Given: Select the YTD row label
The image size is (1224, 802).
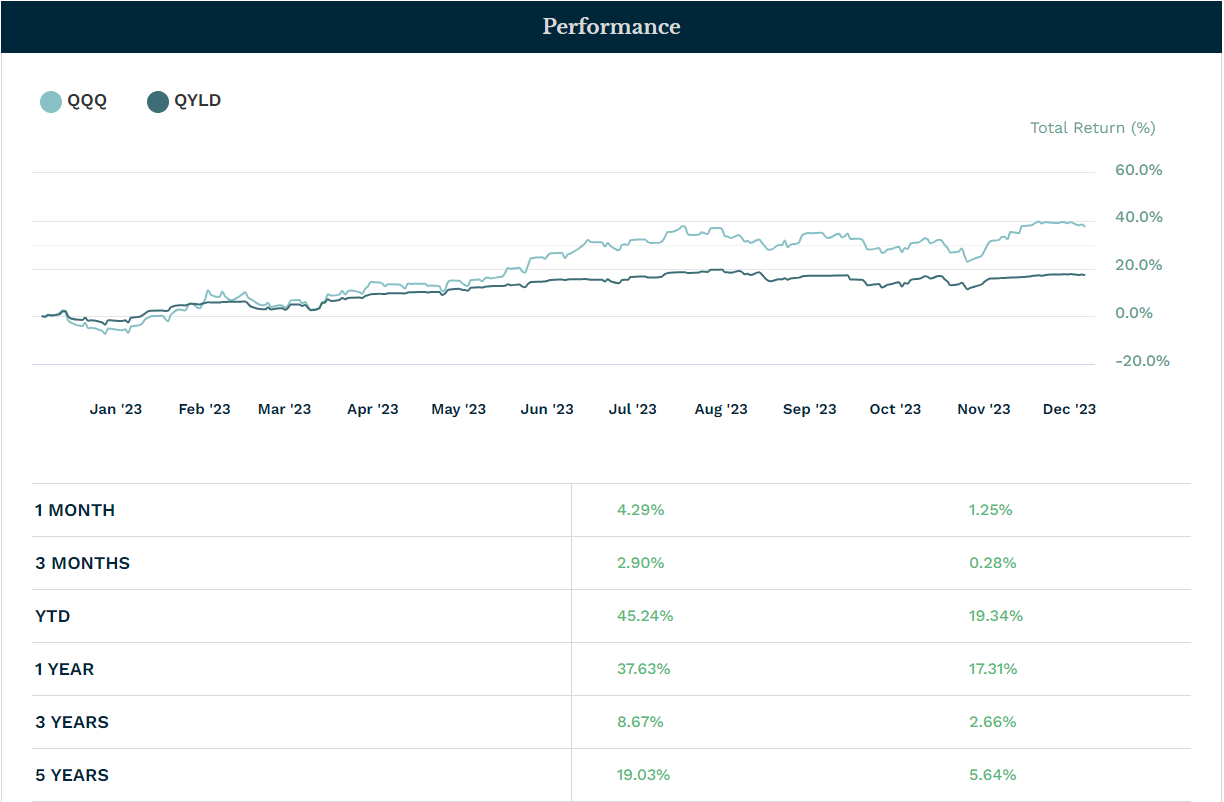Looking at the screenshot, I should tap(53, 616).
